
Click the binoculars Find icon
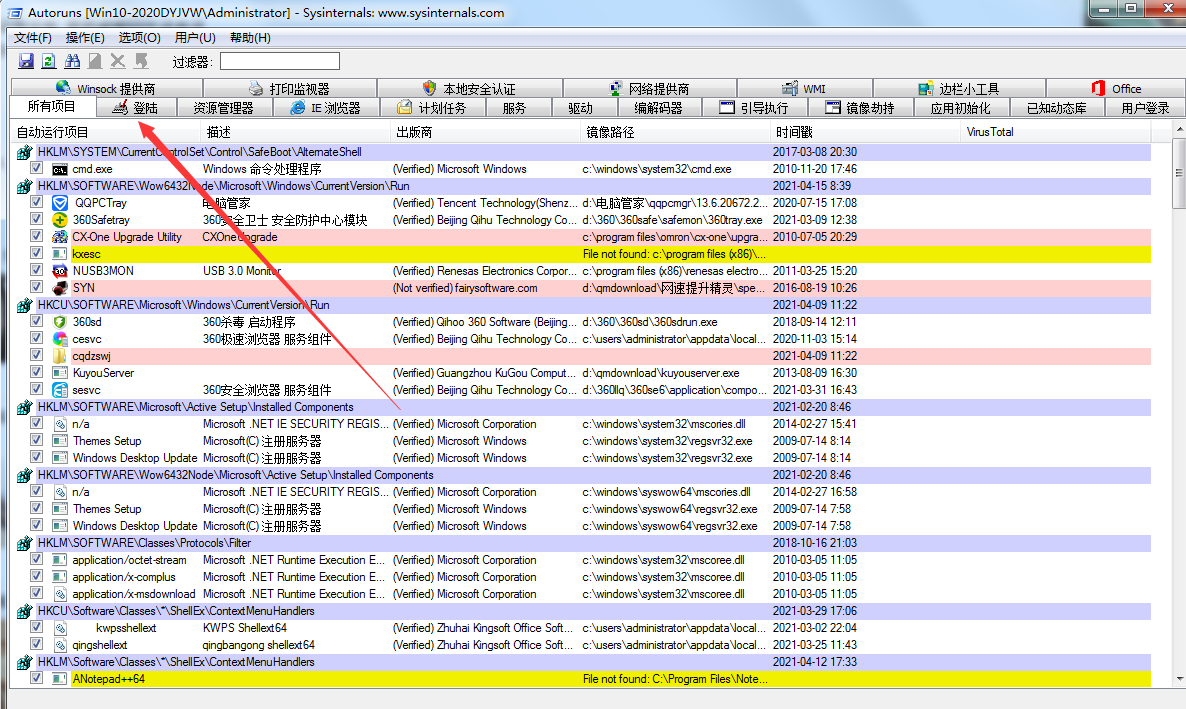click(71, 62)
